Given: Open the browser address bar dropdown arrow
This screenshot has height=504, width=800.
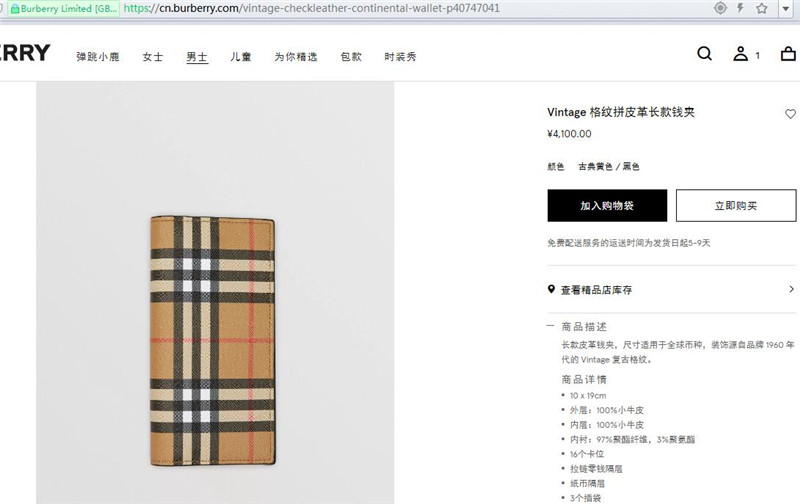Looking at the screenshot, I should pyautogui.click(x=786, y=8).
